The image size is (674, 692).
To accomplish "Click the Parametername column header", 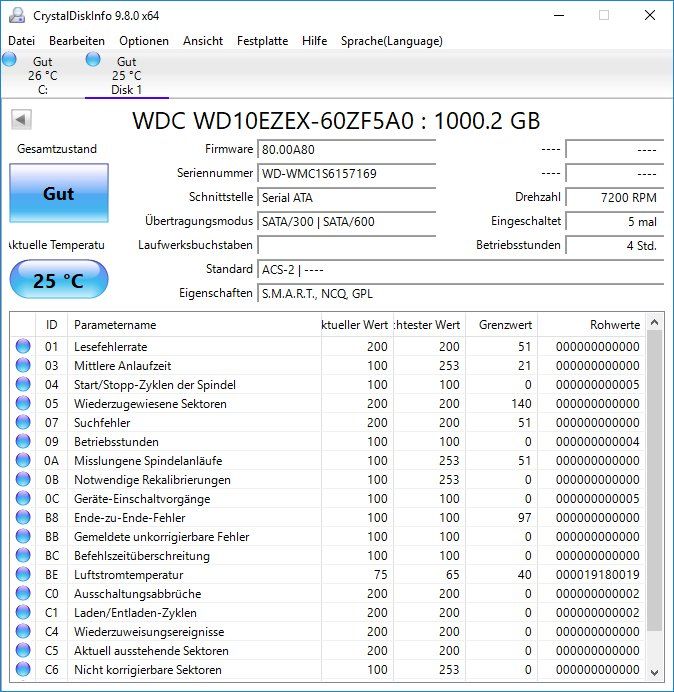I will [x=194, y=325].
